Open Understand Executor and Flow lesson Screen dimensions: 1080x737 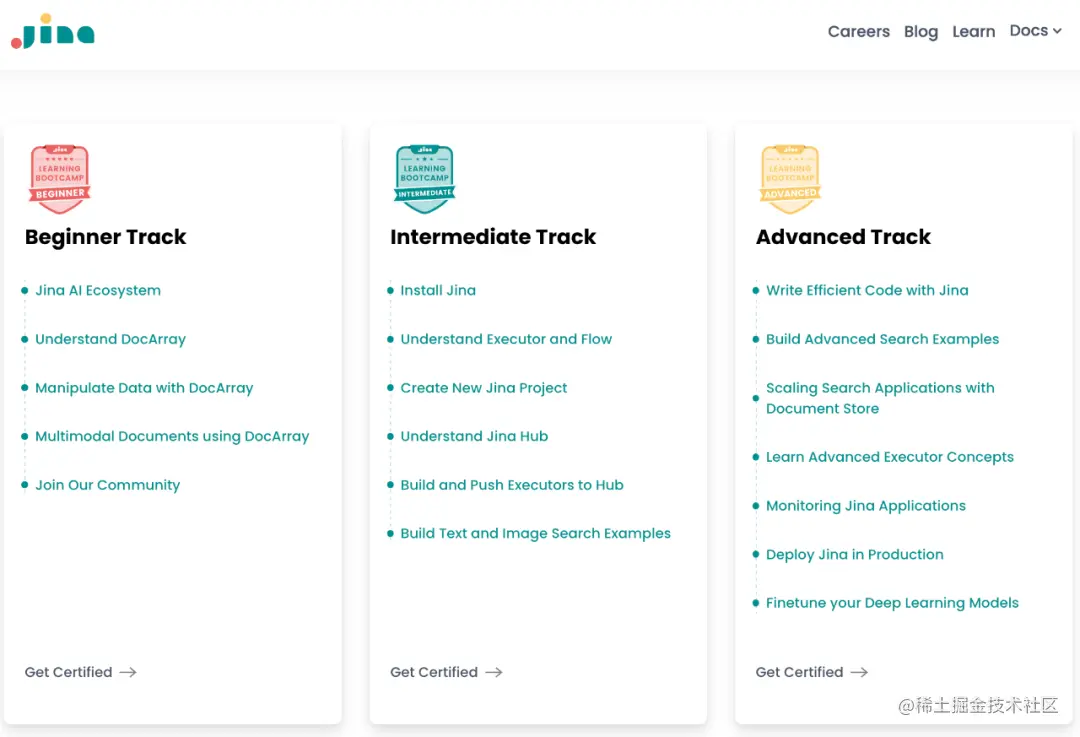pos(506,339)
